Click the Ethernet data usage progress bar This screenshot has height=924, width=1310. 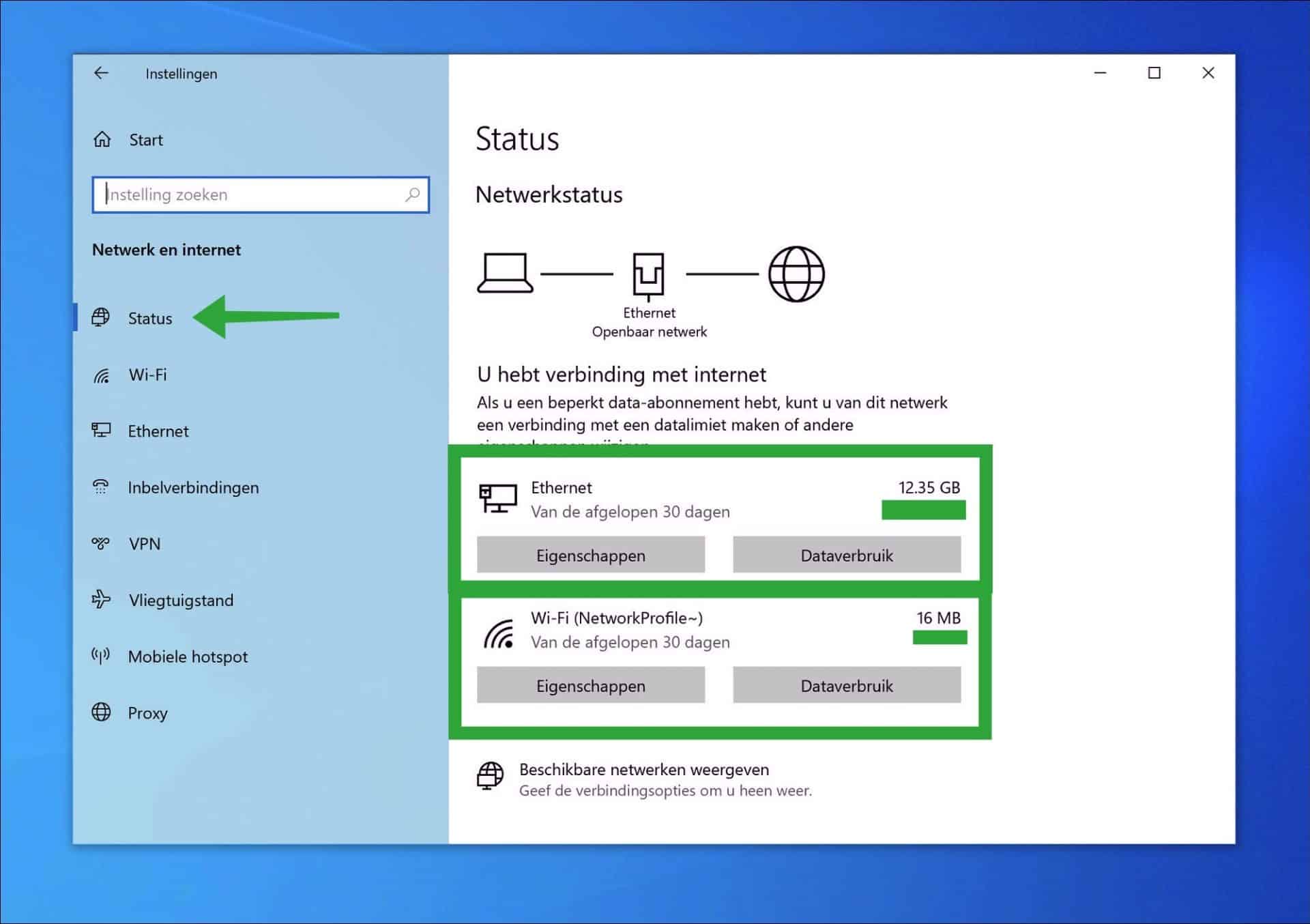pyautogui.click(x=923, y=510)
